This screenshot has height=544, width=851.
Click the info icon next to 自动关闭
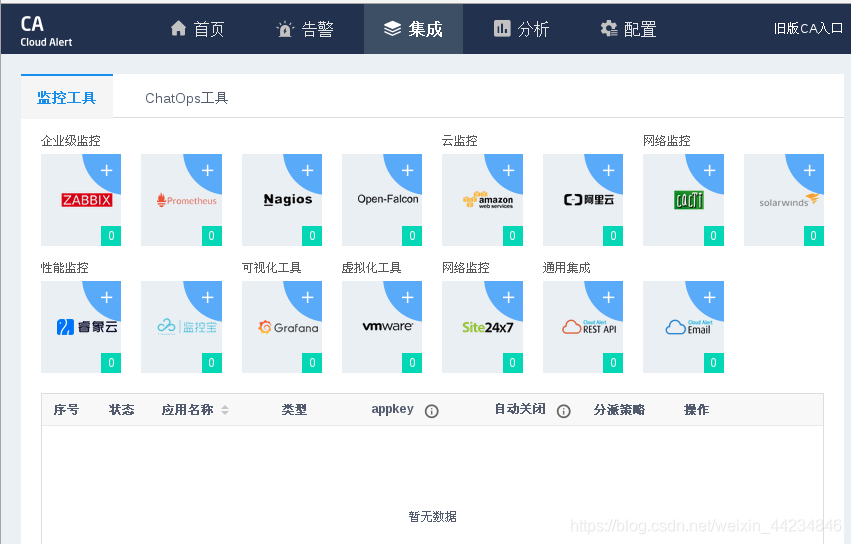click(x=564, y=411)
